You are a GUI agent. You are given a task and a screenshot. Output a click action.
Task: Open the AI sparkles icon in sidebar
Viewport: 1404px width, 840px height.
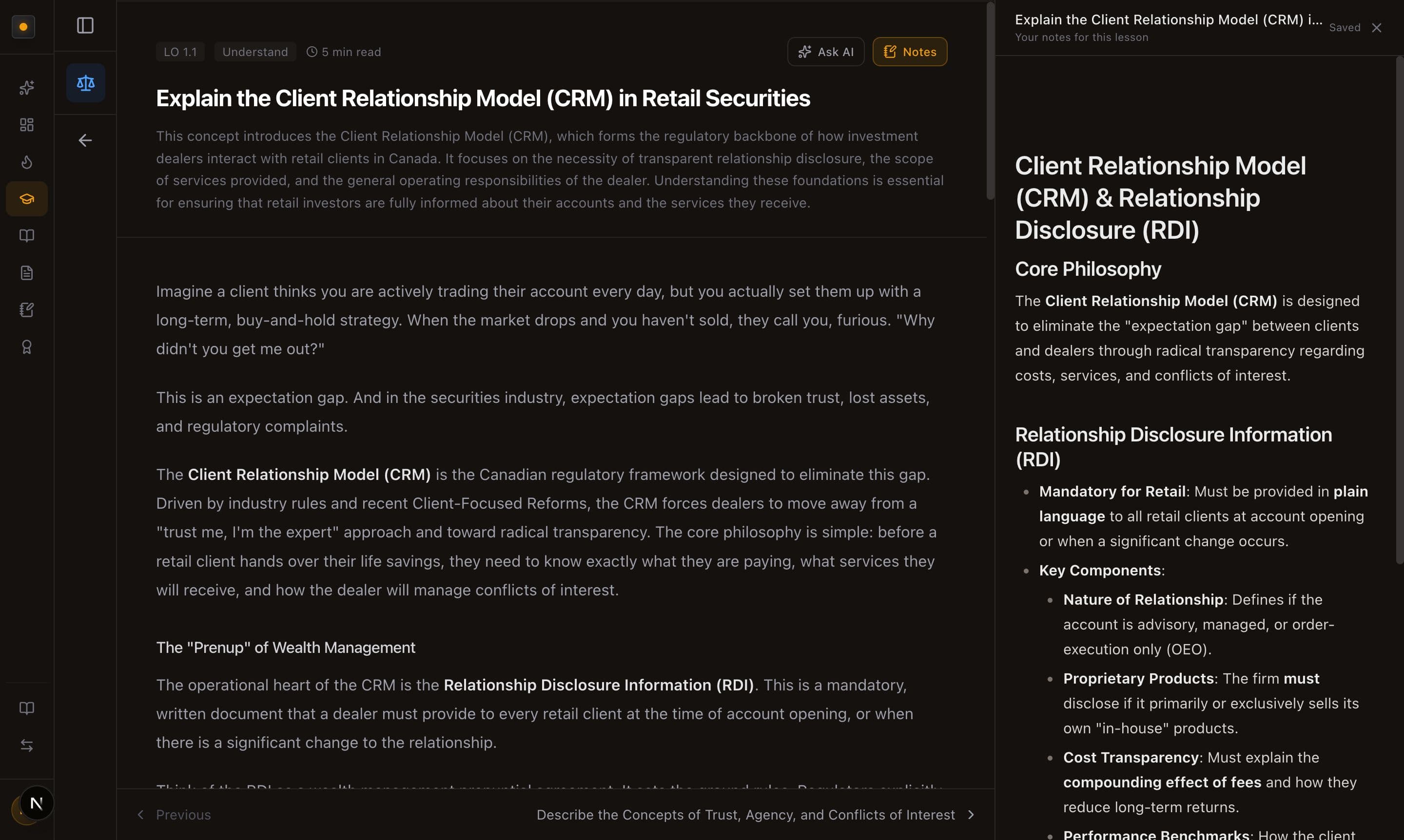coord(27,87)
